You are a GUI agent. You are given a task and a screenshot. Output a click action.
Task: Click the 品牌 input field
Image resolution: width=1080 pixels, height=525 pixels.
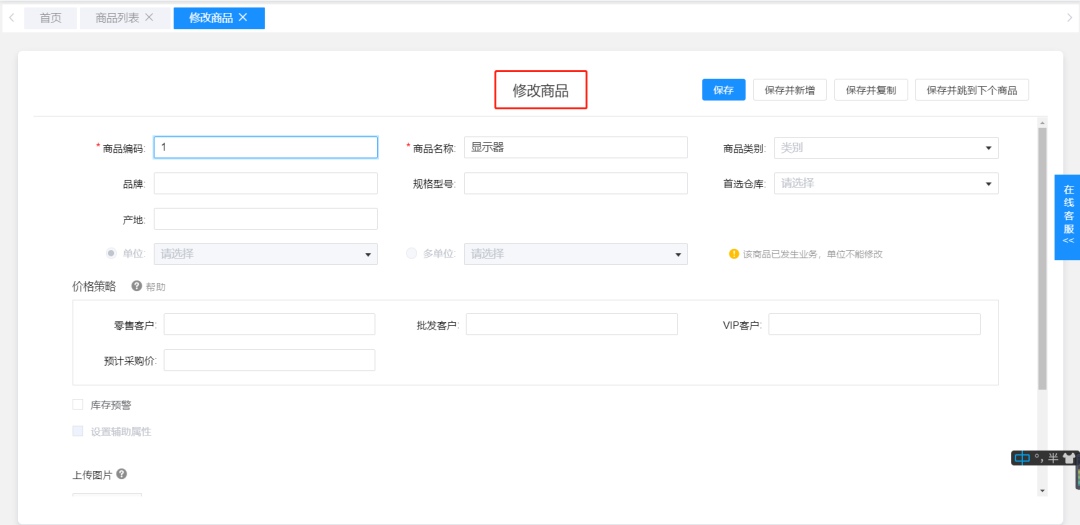click(266, 183)
